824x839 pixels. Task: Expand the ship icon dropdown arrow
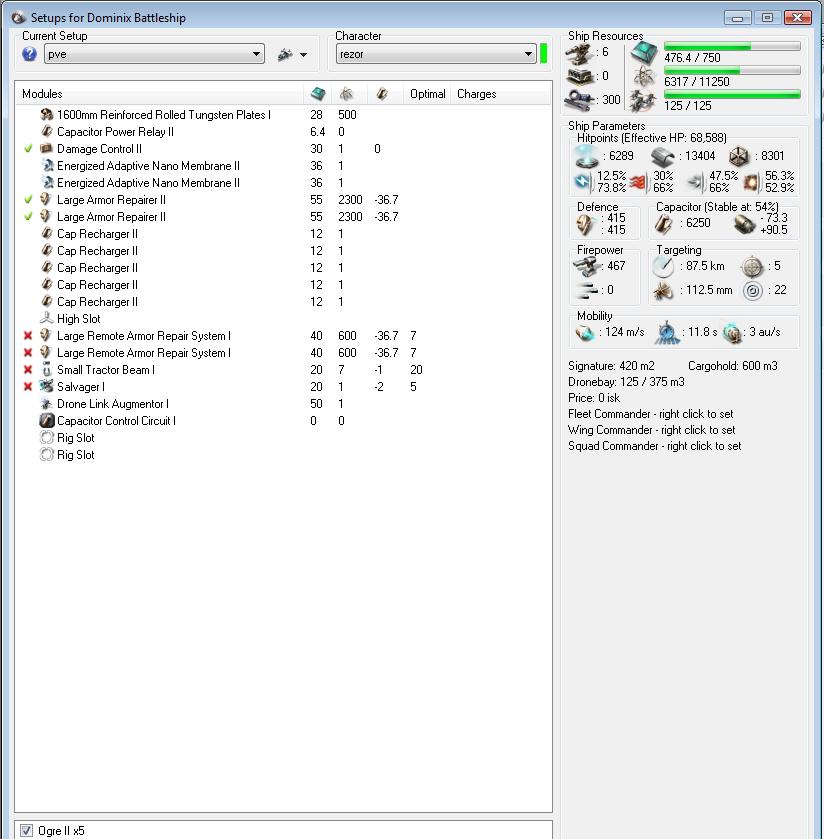tap(303, 55)
